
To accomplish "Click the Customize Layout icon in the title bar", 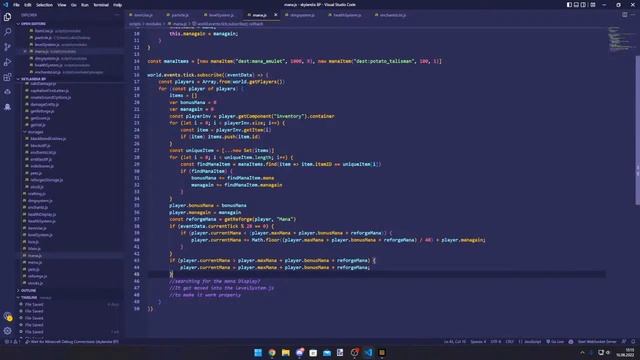I will click(593, 4).
